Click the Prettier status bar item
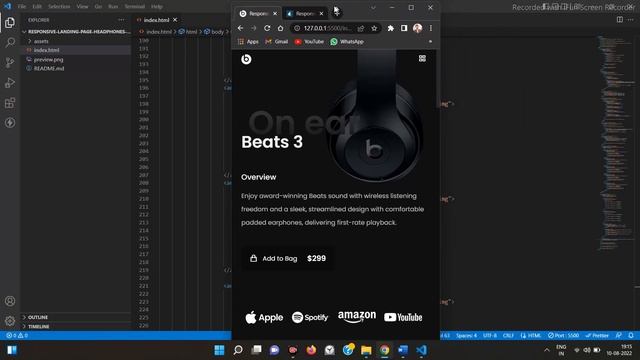Viewport: 640px width, 360px height. click(597, 336)
